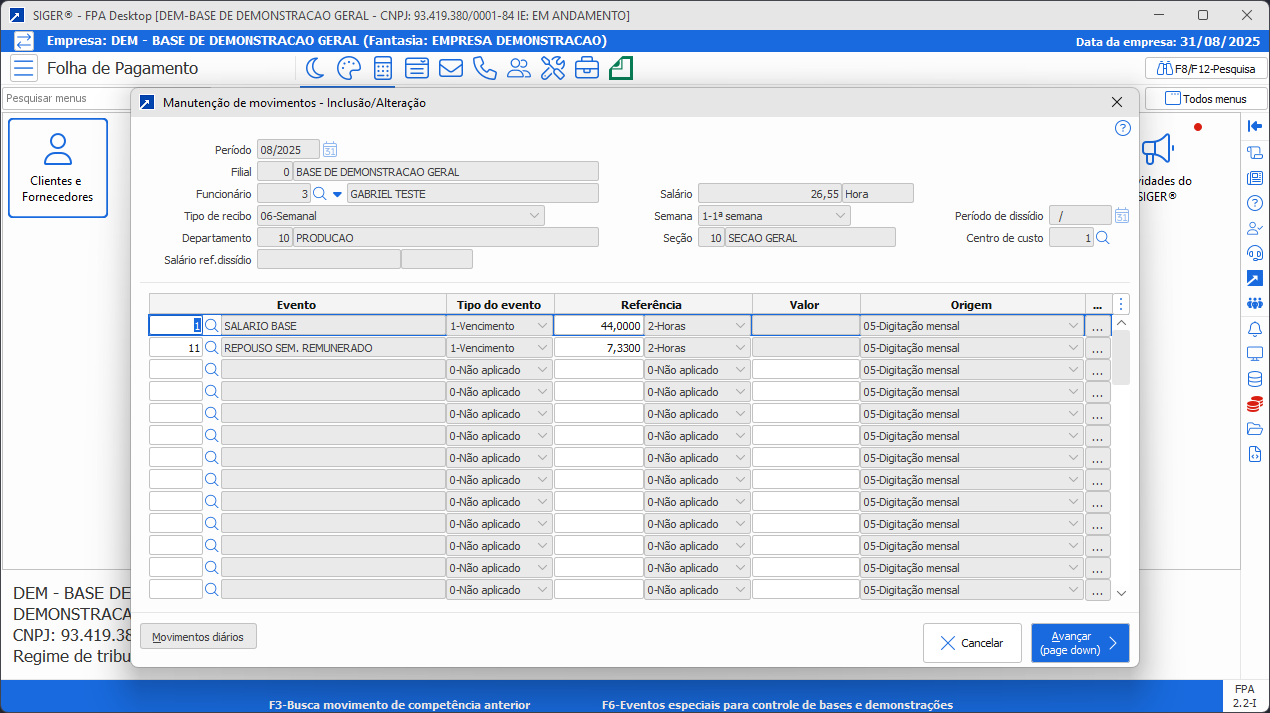Click the Todos menus button

pyautogui.click(x=1205, y=99)
